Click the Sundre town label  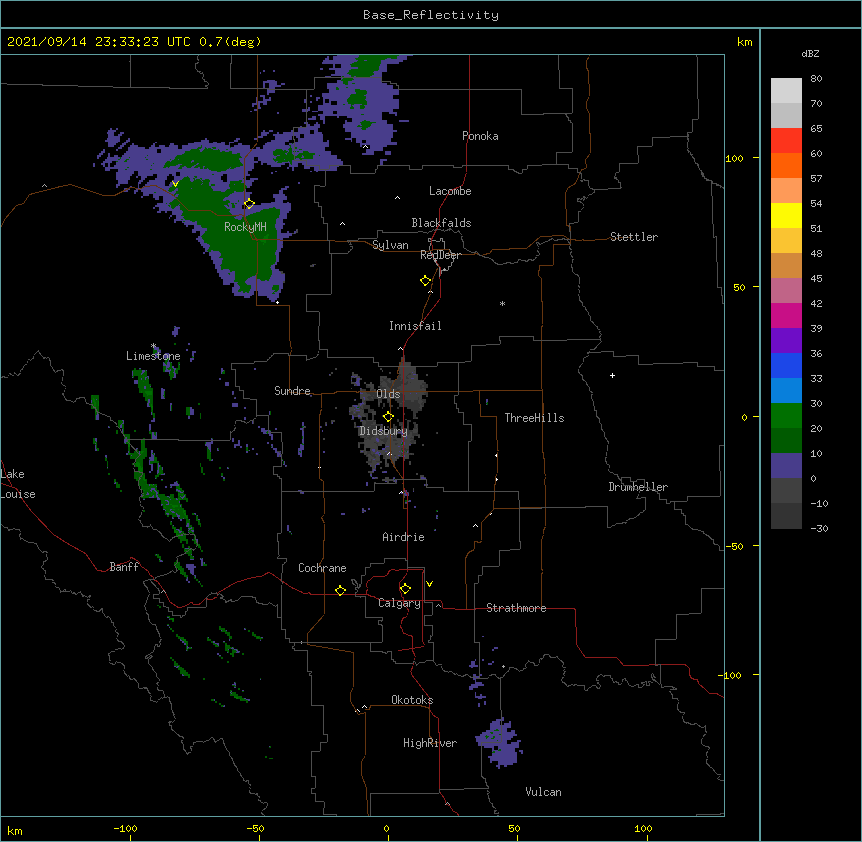(x=292, y=391)
